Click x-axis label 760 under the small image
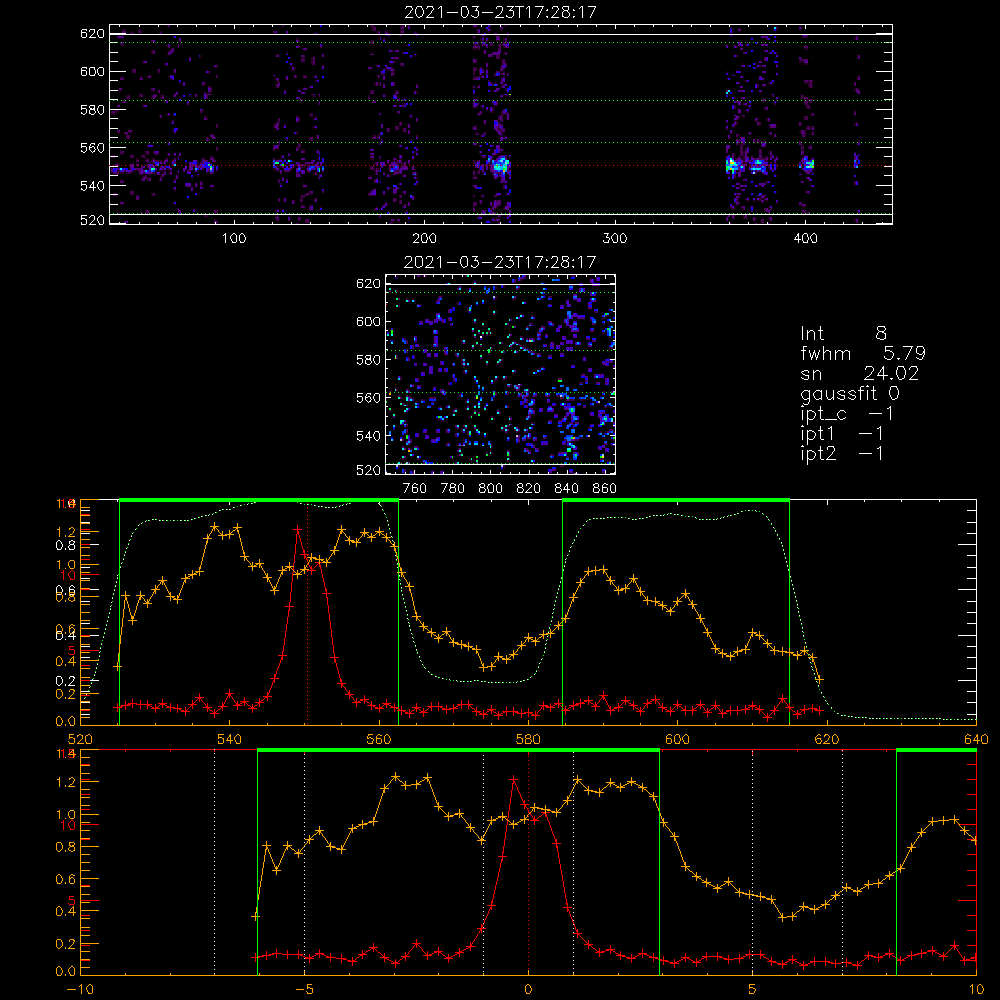 pyautogui.click(x=415, y=489)
